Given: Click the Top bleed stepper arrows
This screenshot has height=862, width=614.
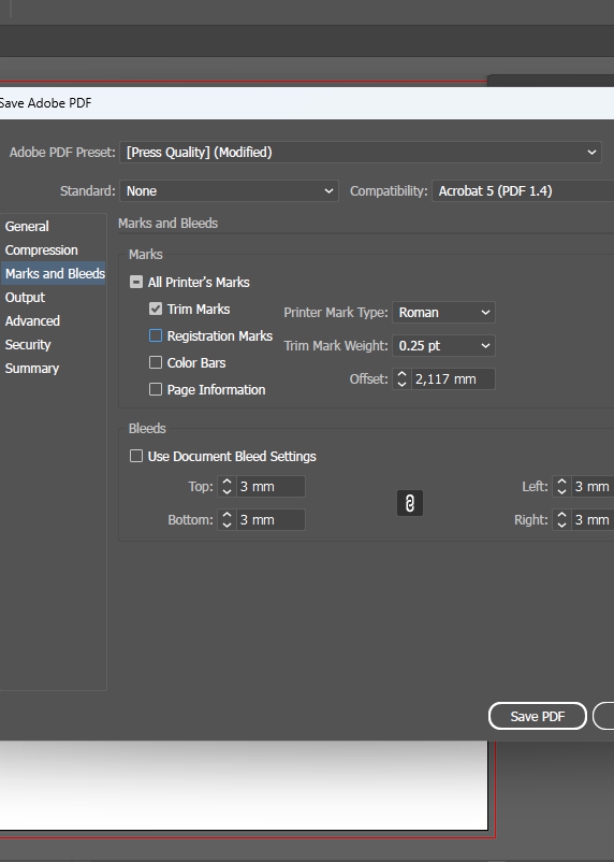Looking at the screenshot, I should point(226,487).
